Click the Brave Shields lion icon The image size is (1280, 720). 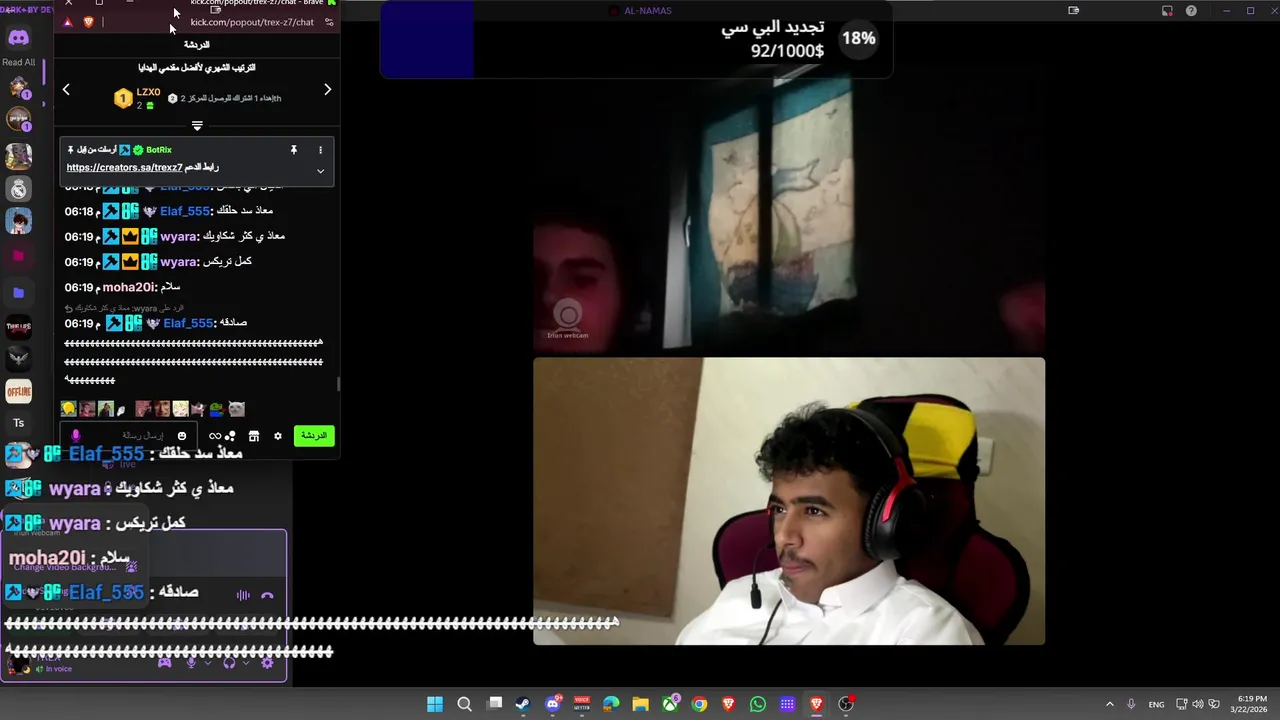pyautogui.click(x=88, y=22)
